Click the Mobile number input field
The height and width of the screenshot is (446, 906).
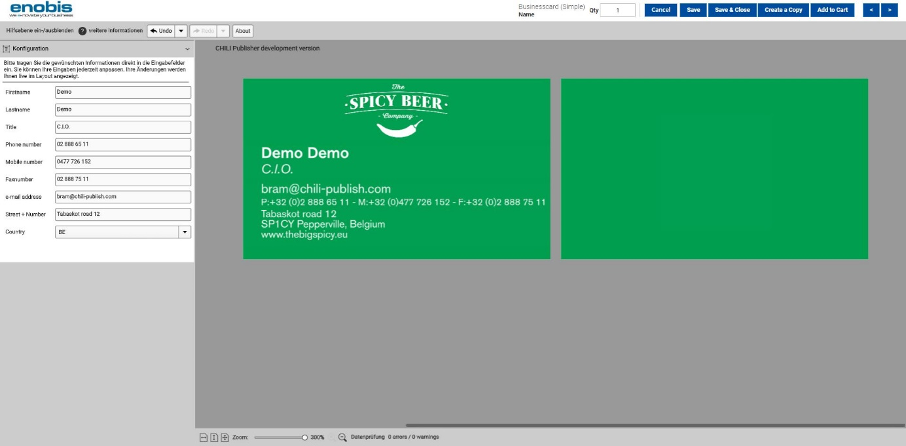point(123,162)
